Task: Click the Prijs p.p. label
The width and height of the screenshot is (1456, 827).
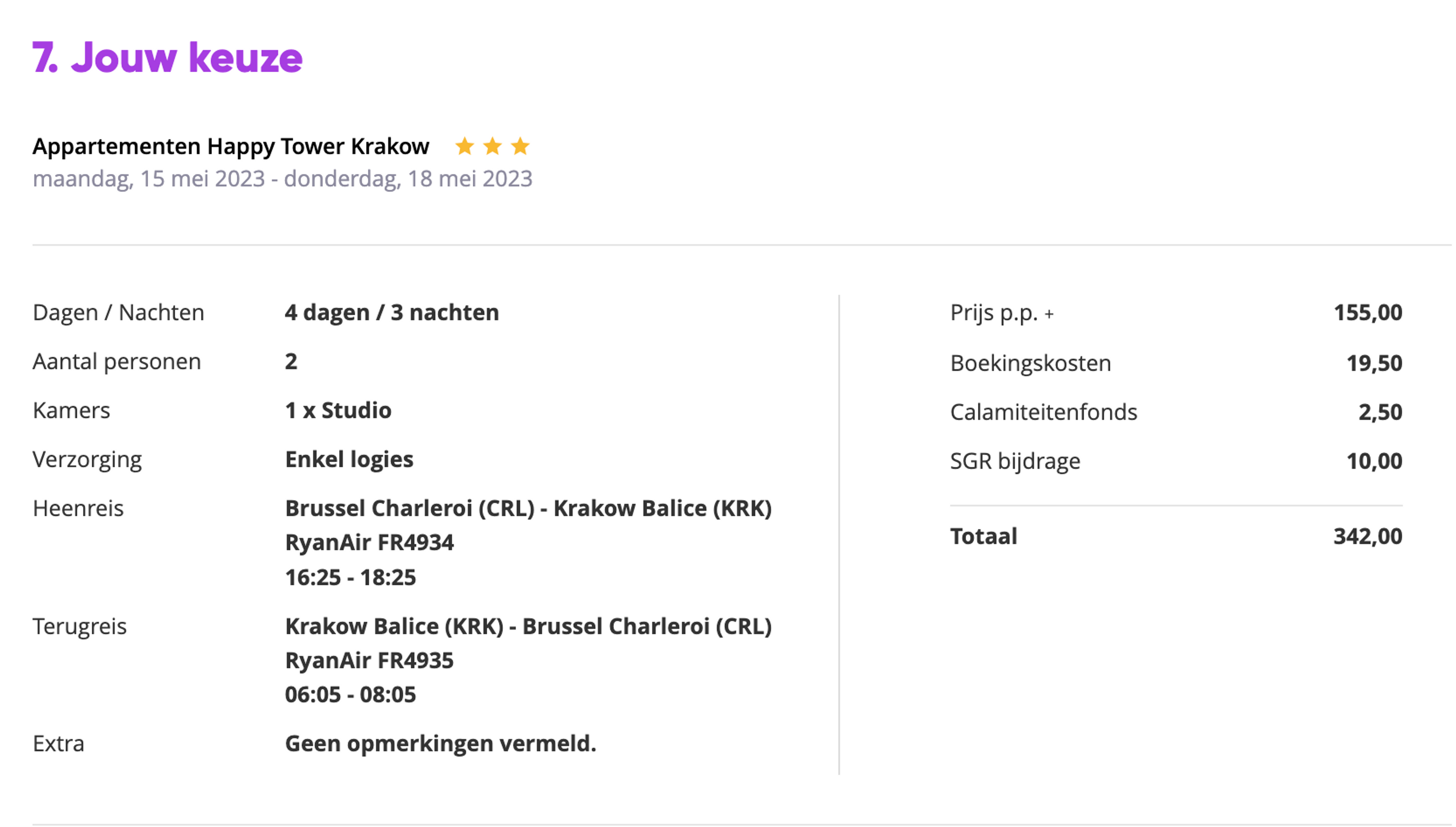Action: pos(994,313)
